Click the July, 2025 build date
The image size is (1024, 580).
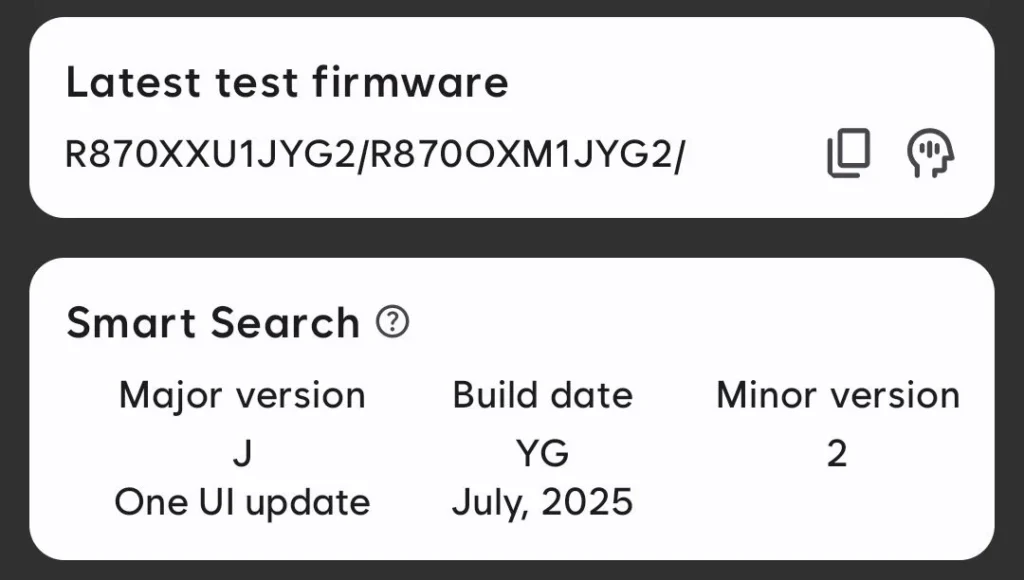point(543,501)
